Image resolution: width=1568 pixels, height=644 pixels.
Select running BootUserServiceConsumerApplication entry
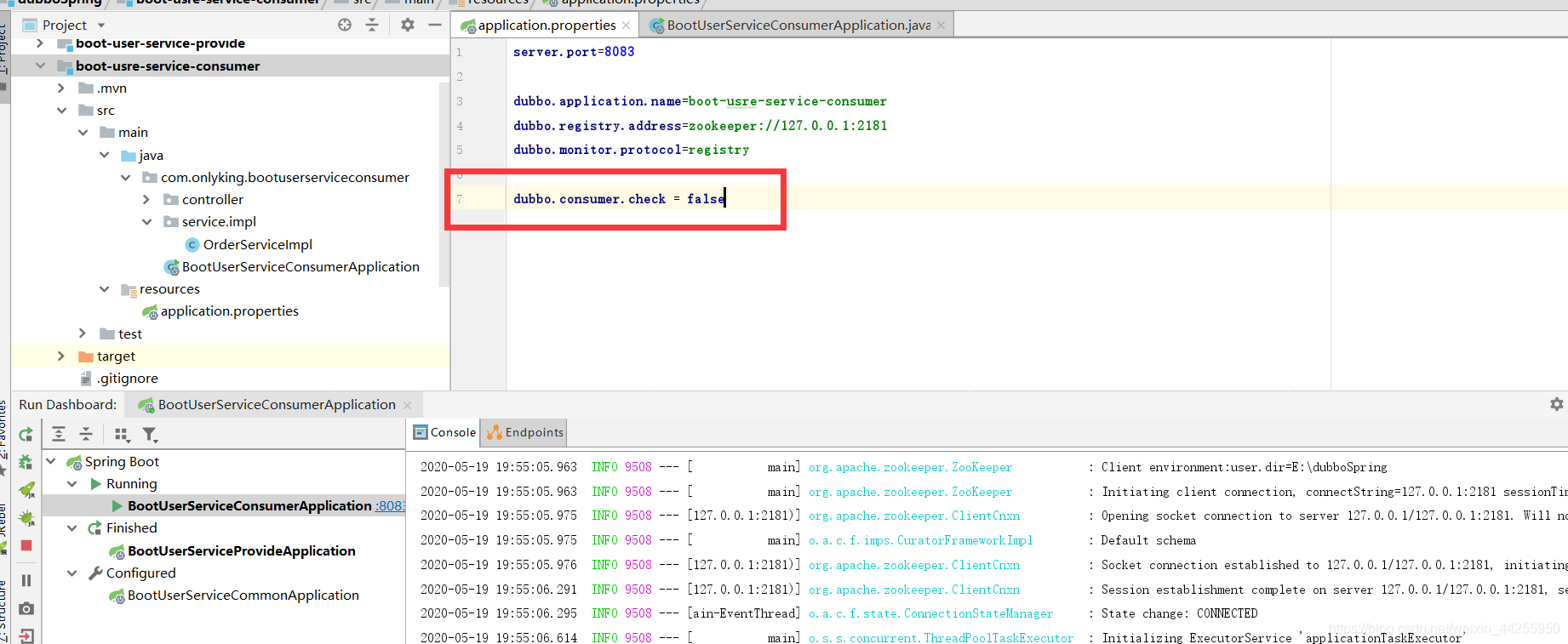[x=249, y=505]
